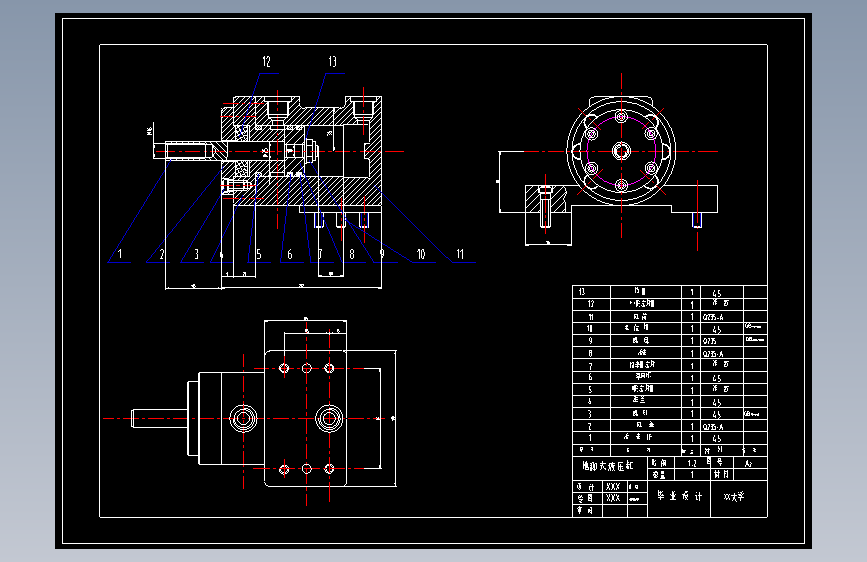Click callout number 12 above the section view
The image size is (867, 562).
point(267,61)
